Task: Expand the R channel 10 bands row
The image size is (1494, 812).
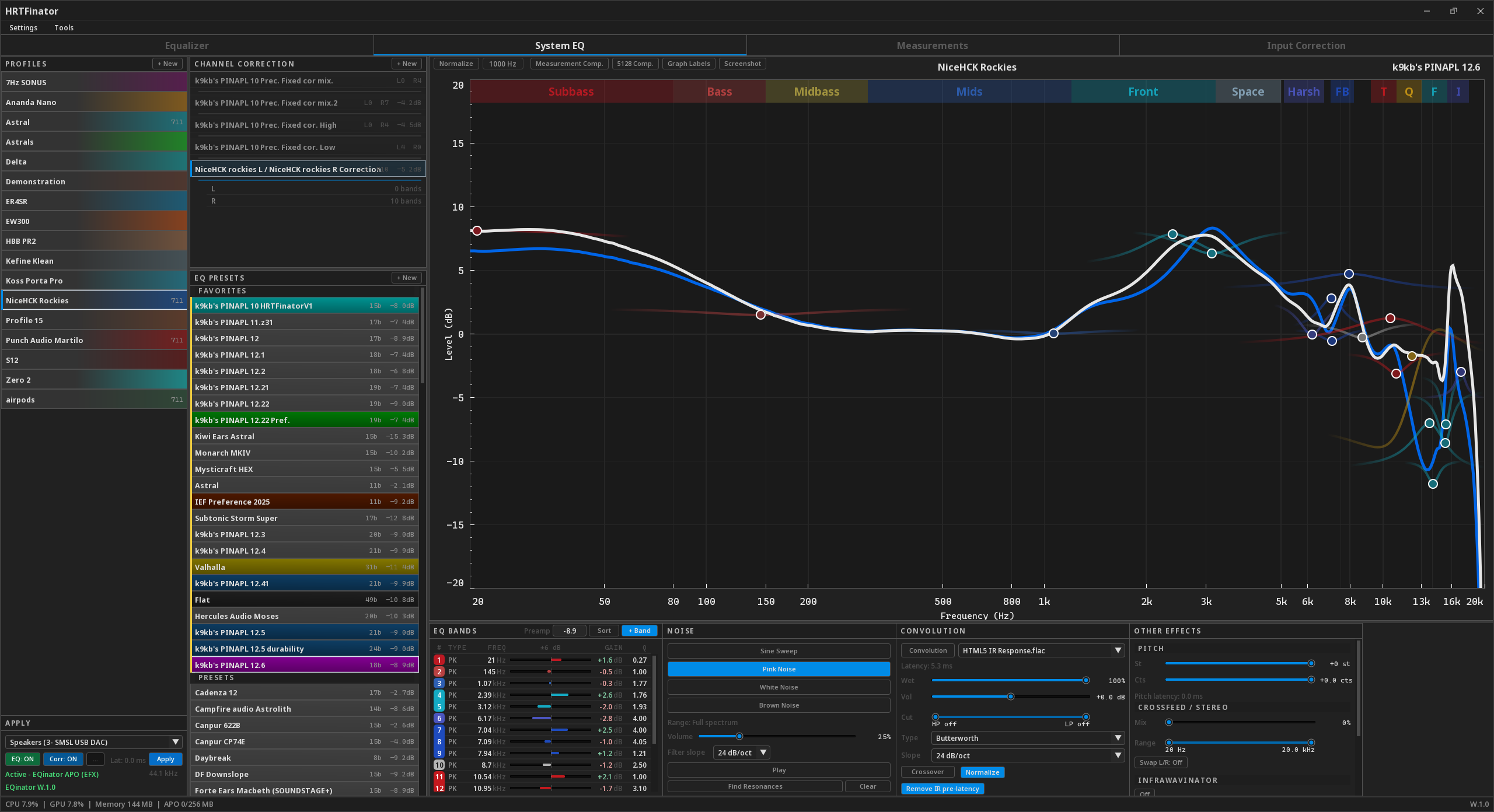Action: tap(316, 201)
